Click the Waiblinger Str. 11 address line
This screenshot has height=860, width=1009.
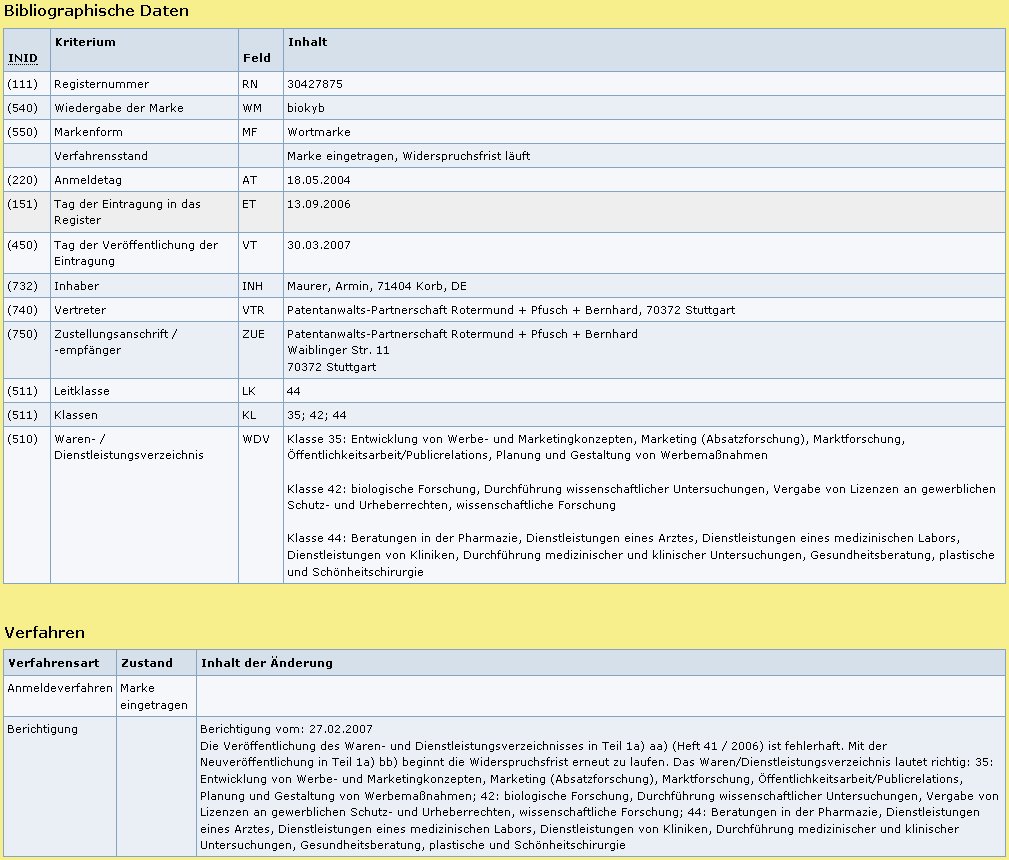[x=338, y=351]
